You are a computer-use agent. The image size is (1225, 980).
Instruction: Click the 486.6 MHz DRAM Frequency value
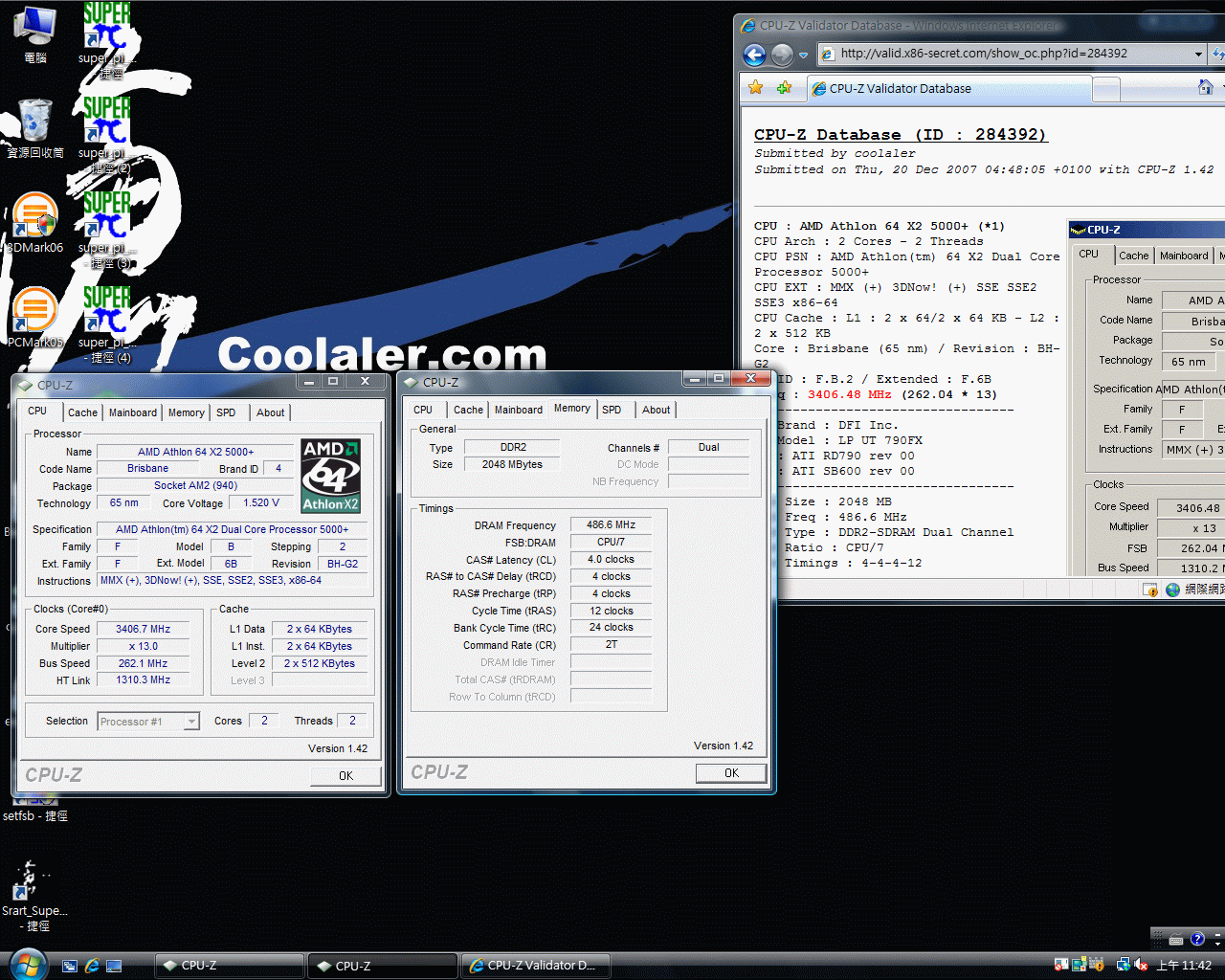(612, 524)
